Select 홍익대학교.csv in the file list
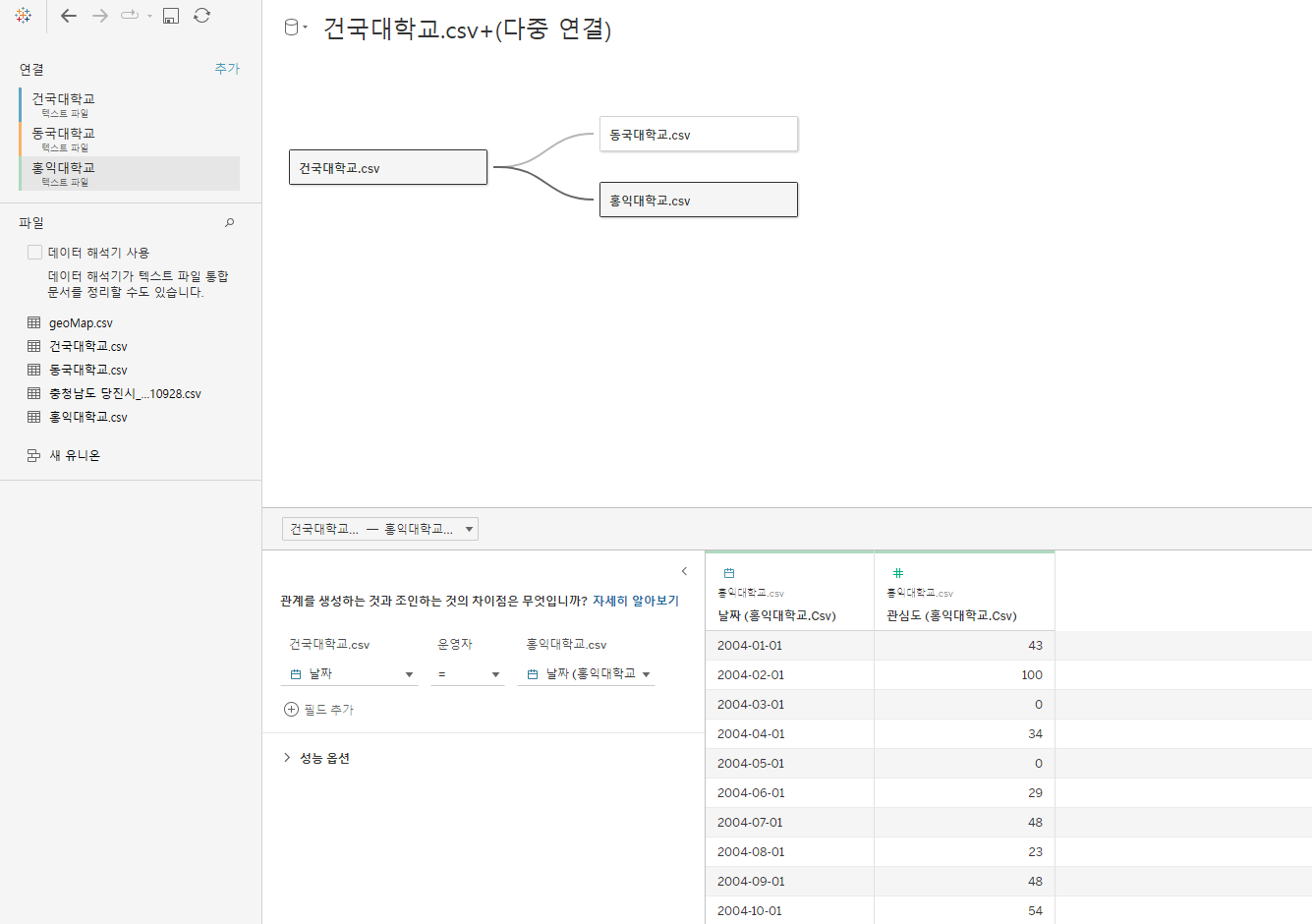This screenshot has width=1312, height=924. pos(88,417)
